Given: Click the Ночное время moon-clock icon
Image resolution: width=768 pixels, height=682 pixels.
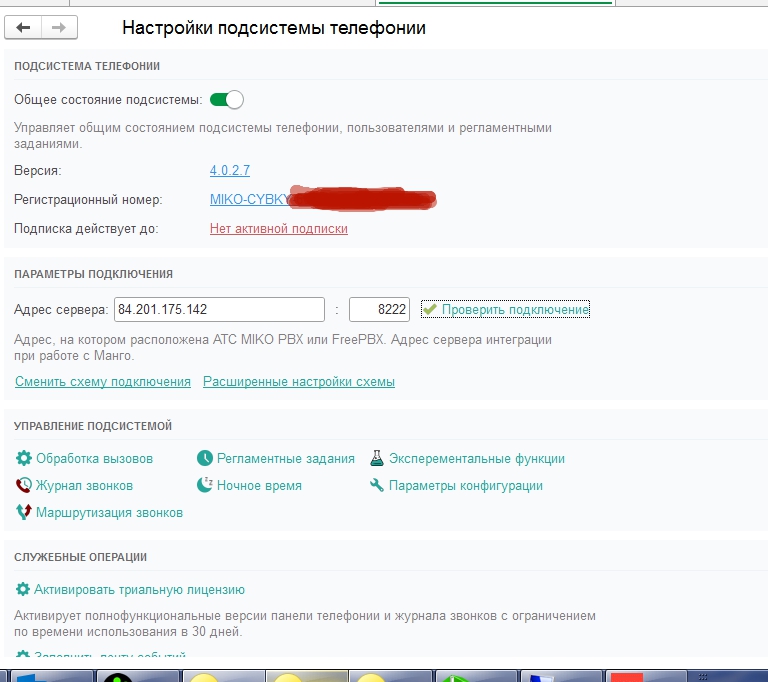Looking at the screenshot, I should (205, 486).
